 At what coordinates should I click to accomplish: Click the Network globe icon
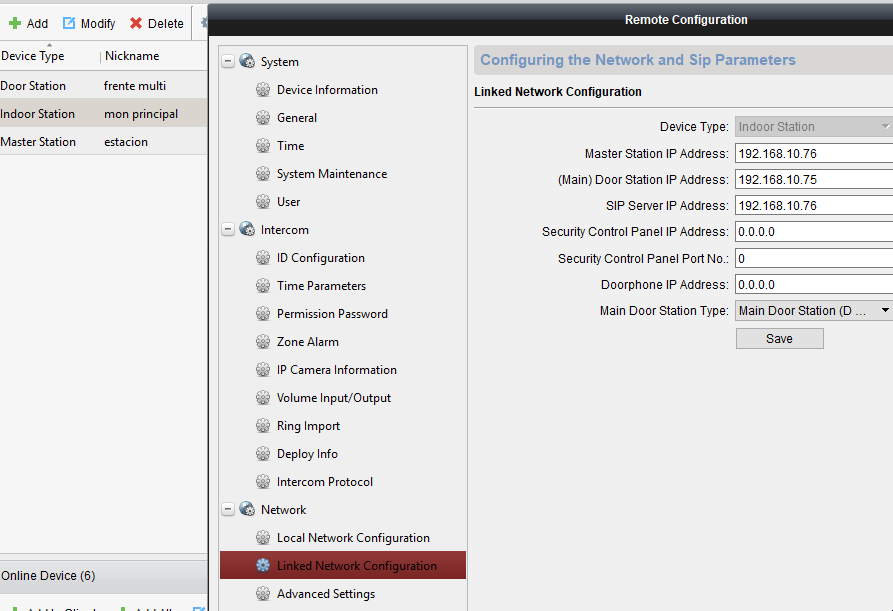pos(247,509)
